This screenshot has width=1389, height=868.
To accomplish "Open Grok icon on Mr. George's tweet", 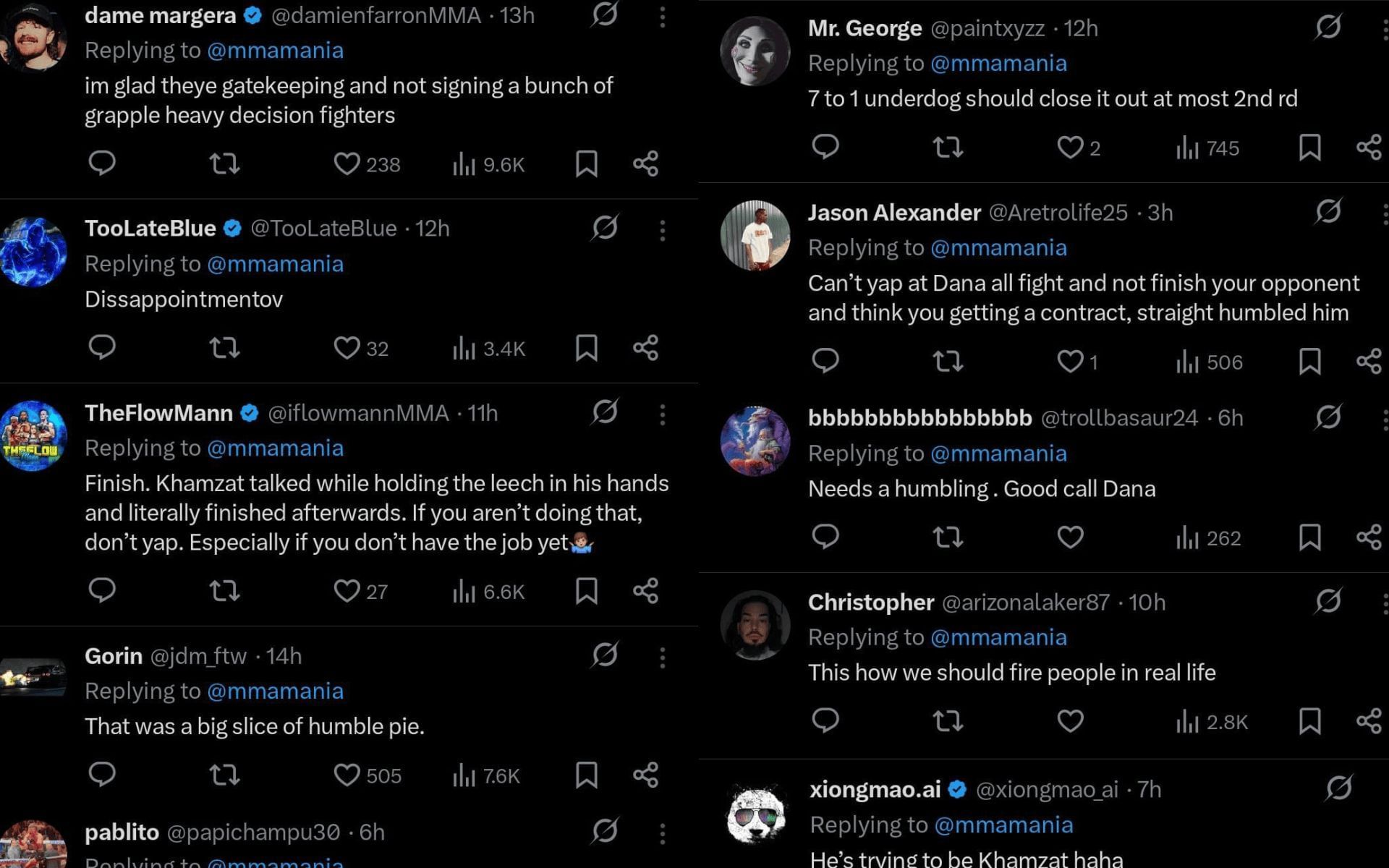I will click(x=1328, y=27).
